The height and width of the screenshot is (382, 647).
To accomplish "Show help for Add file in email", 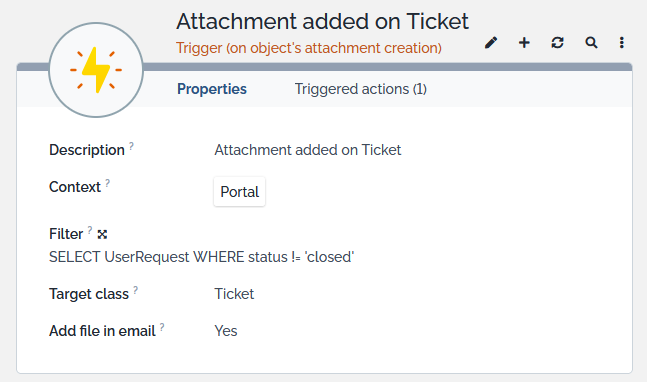I will coord(162,327).
